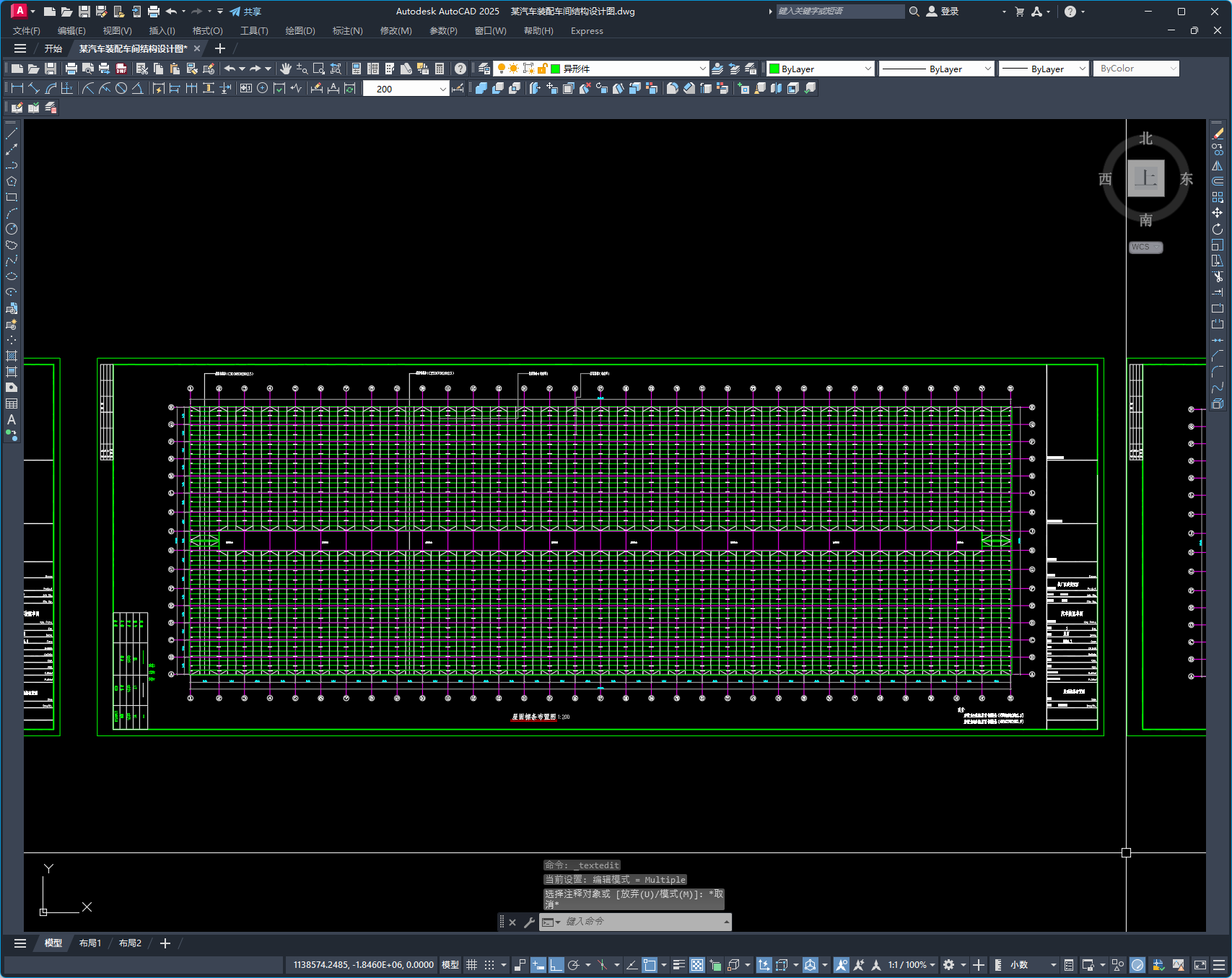The width and height of the screenshot is (1232, 978).
Task: Select the Diameter dimension tool
Action: 121,88
